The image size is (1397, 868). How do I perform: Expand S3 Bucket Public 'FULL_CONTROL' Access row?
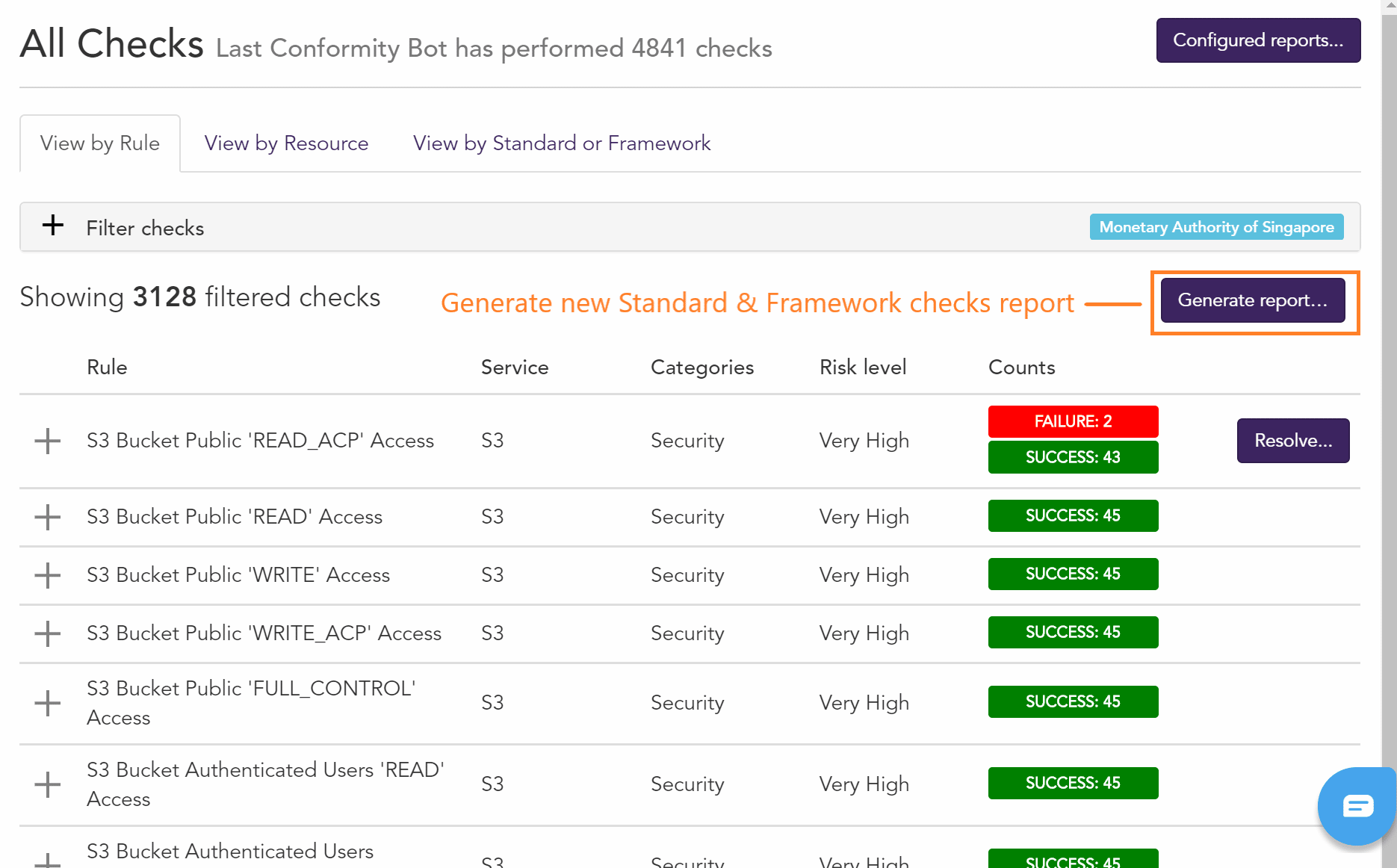tap(48, 703)
